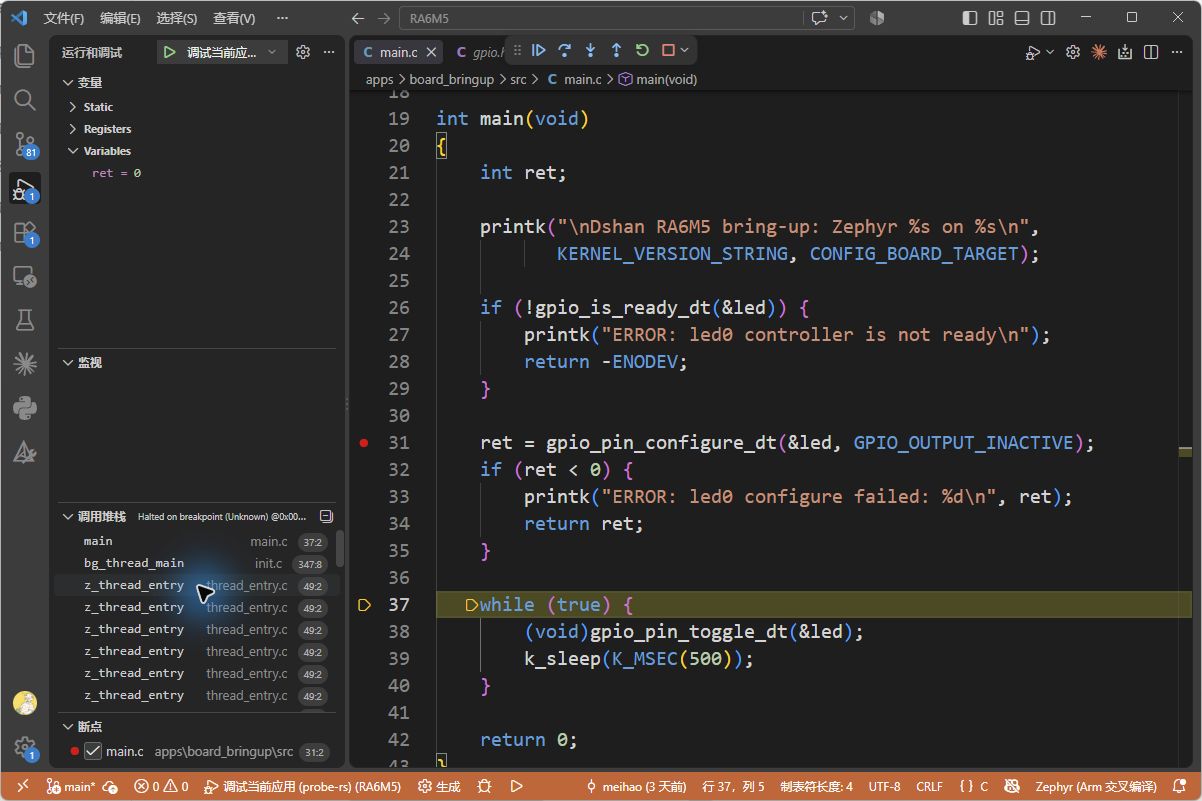Image resolution: width=1202 pixels, height=801 pixels.
Task: Open editor settings gear in tab bar
Action: pos(1073,52)
